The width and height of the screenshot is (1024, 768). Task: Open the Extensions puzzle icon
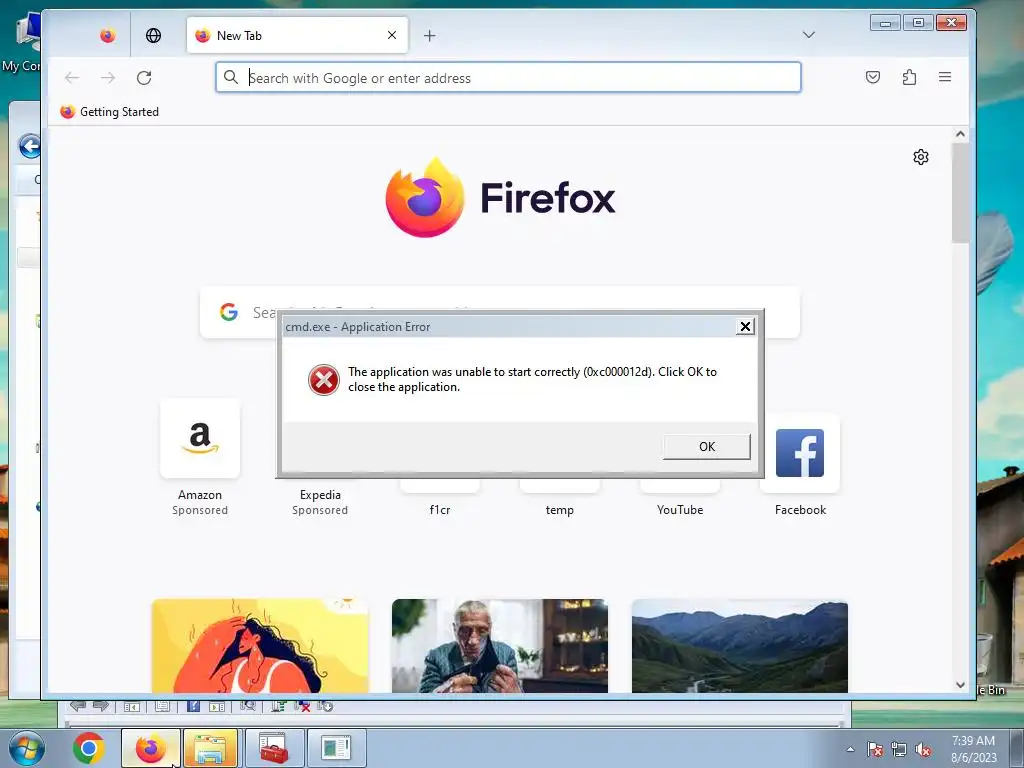909,77
